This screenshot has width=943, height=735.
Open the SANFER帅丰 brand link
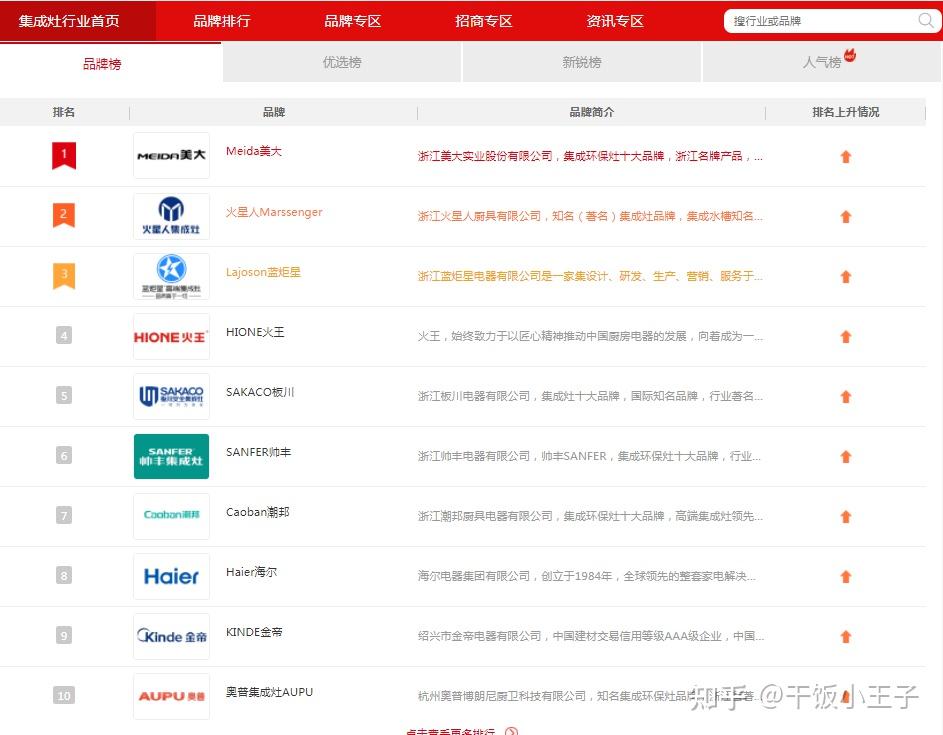point(259,452)
